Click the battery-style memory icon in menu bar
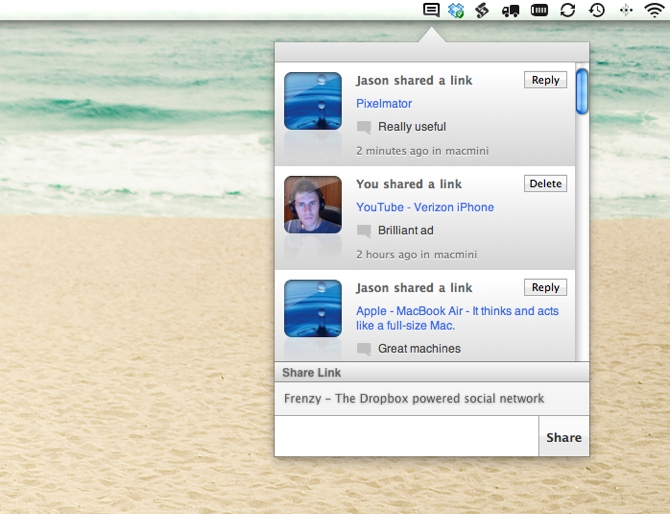Image resolution: width=670 pixels, height=514 pixels. coord(539,10)
